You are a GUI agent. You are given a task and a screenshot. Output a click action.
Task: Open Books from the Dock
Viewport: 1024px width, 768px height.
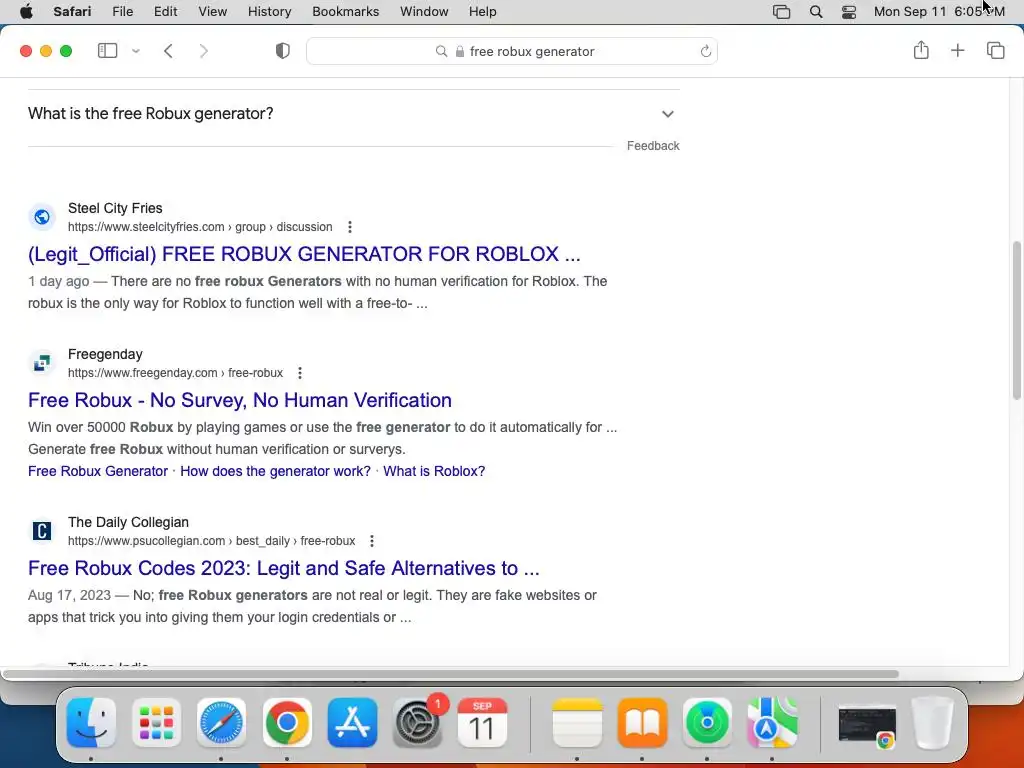click(x=642, y=723)
